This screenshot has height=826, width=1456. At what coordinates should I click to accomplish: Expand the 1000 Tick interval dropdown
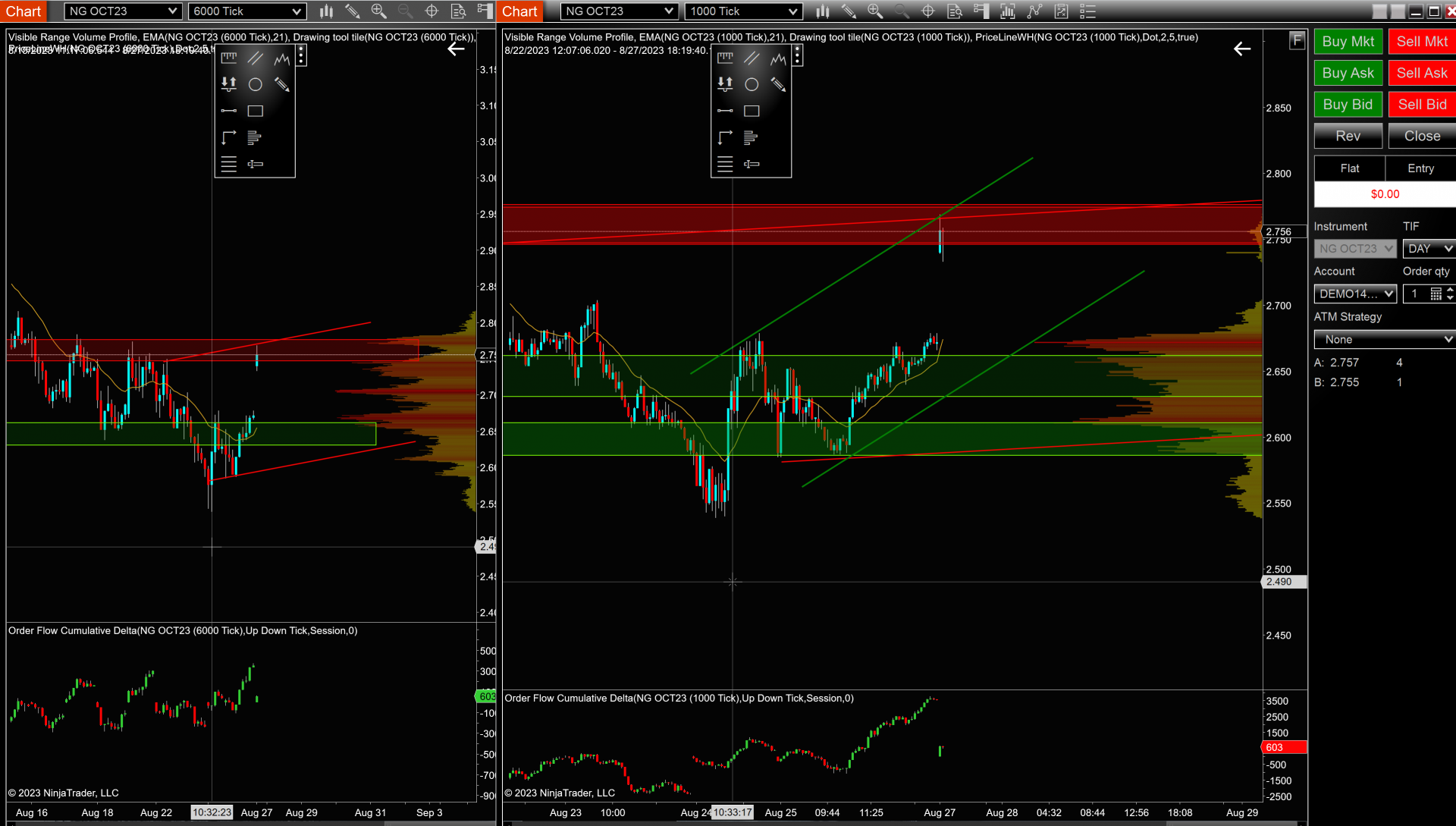743,11
